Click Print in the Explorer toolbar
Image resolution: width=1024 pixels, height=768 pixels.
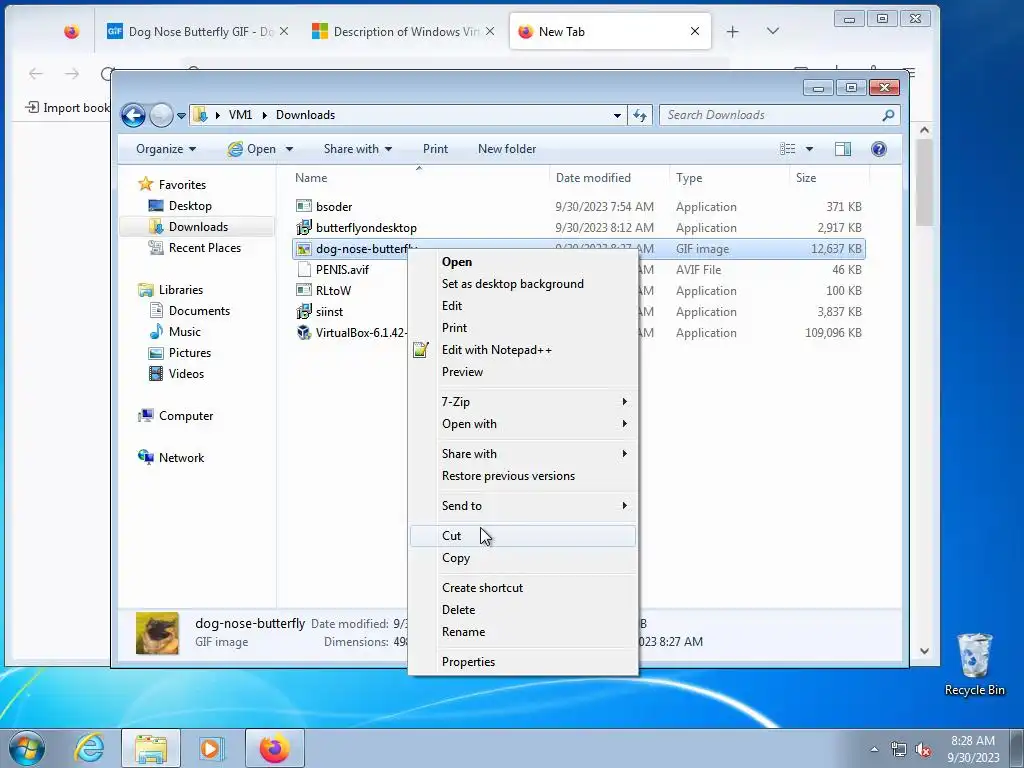pyautogui.click(x=435, y=149)
